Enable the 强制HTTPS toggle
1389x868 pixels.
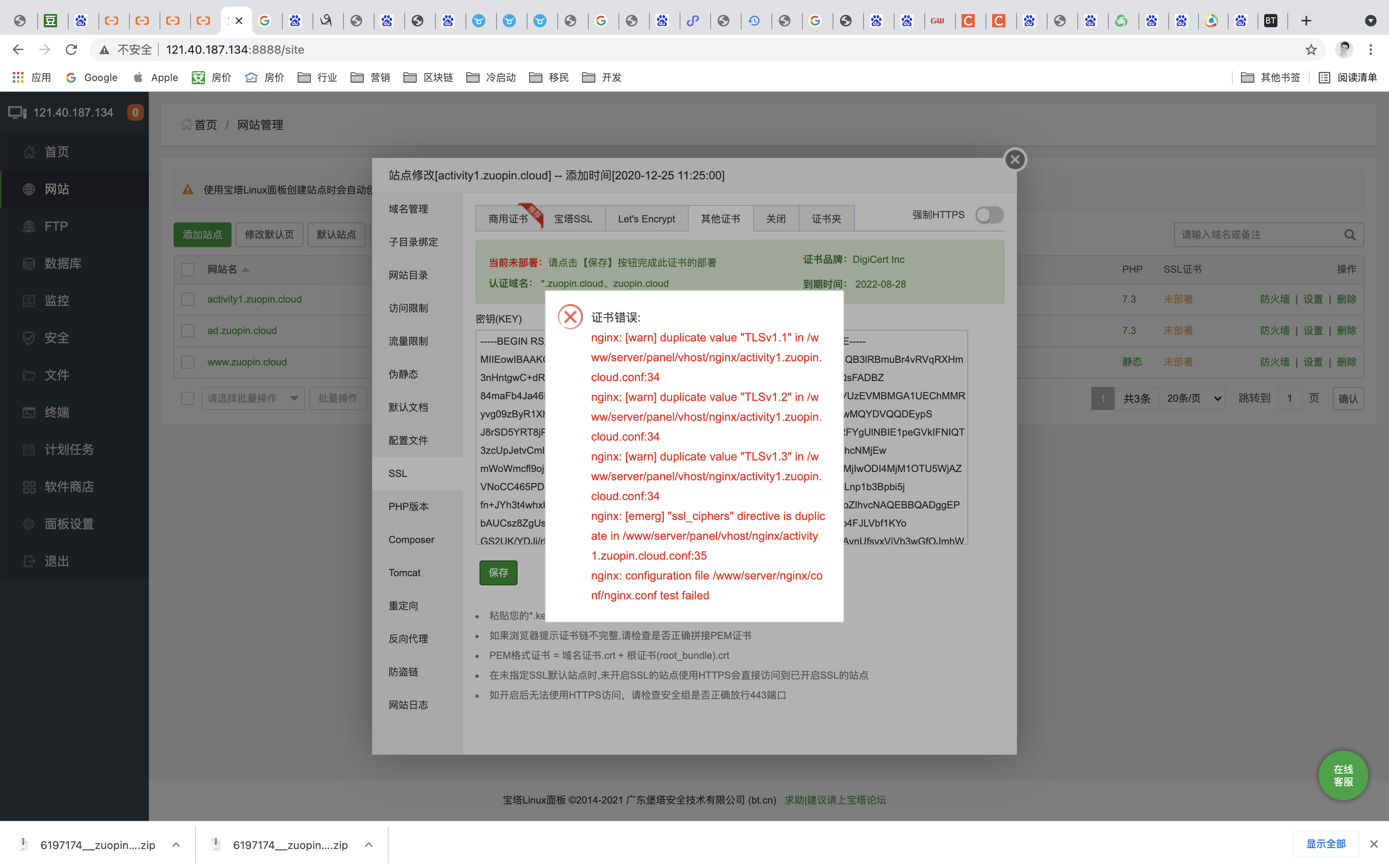coord(989,215)
